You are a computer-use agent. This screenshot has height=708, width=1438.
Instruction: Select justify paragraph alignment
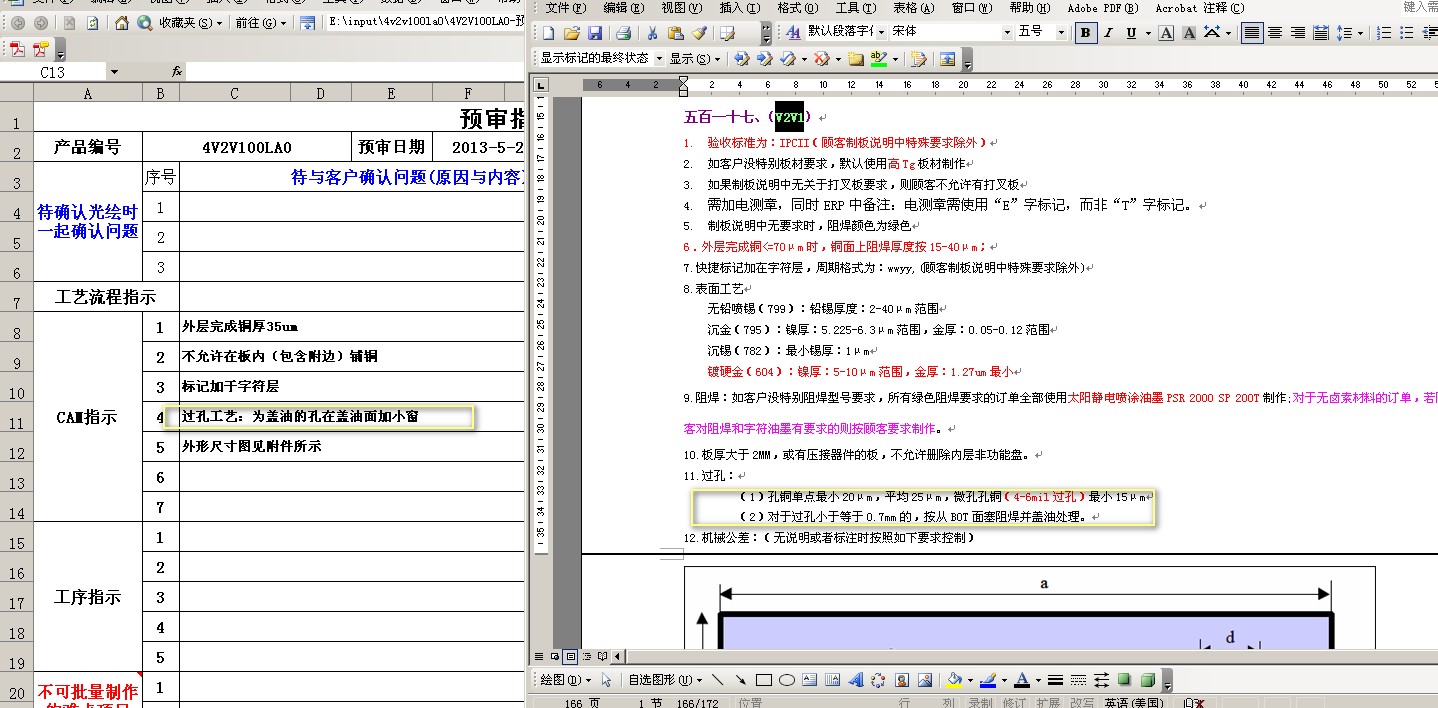1252,33
